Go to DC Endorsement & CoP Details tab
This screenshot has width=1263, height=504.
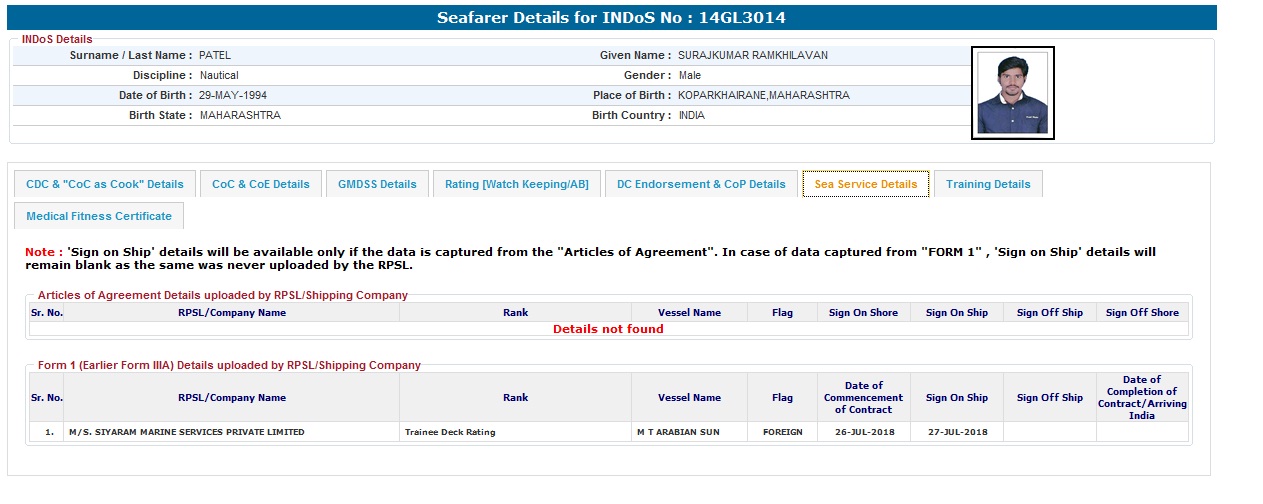(x=701, y=184)
